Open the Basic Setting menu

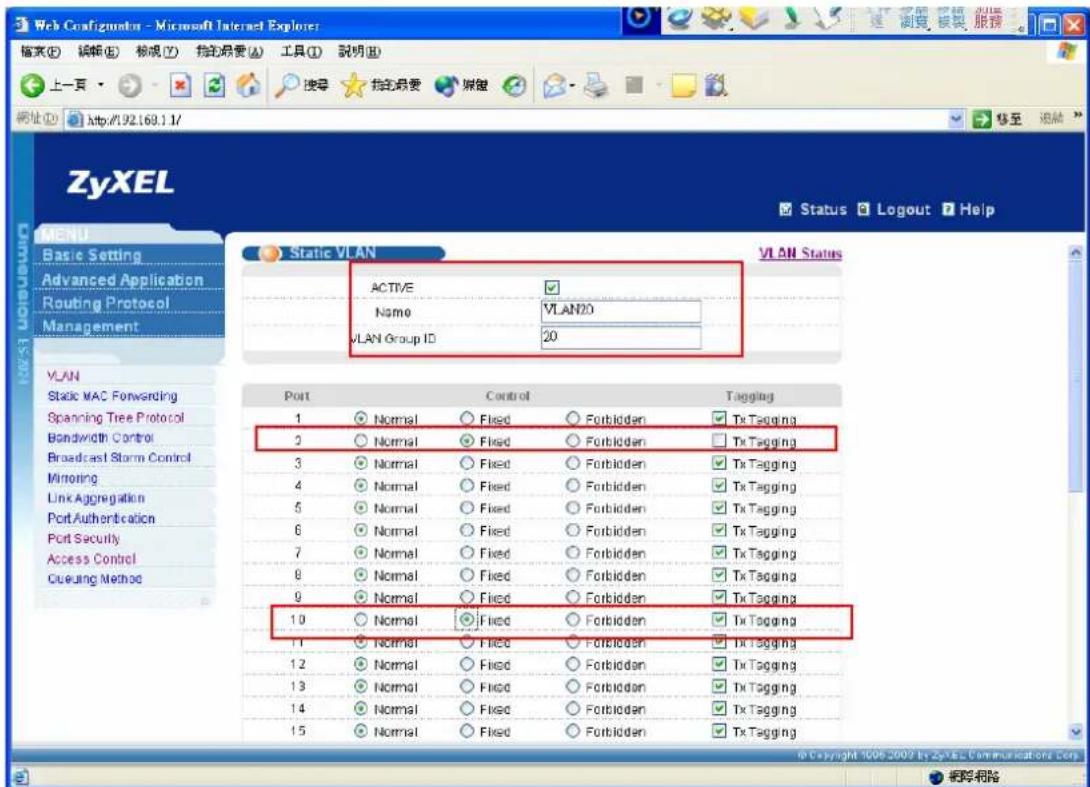(x=92, y=255)
